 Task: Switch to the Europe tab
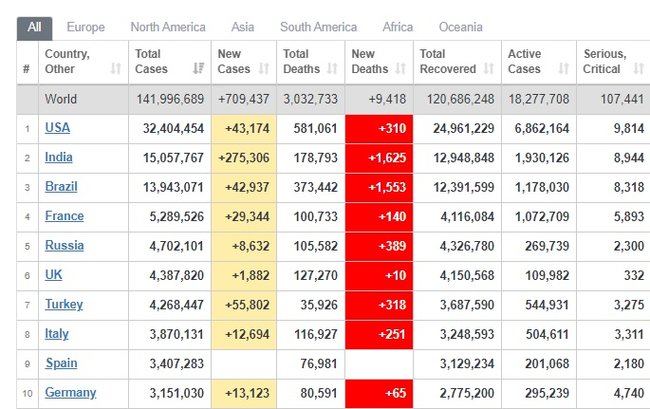tap(85, 27)
